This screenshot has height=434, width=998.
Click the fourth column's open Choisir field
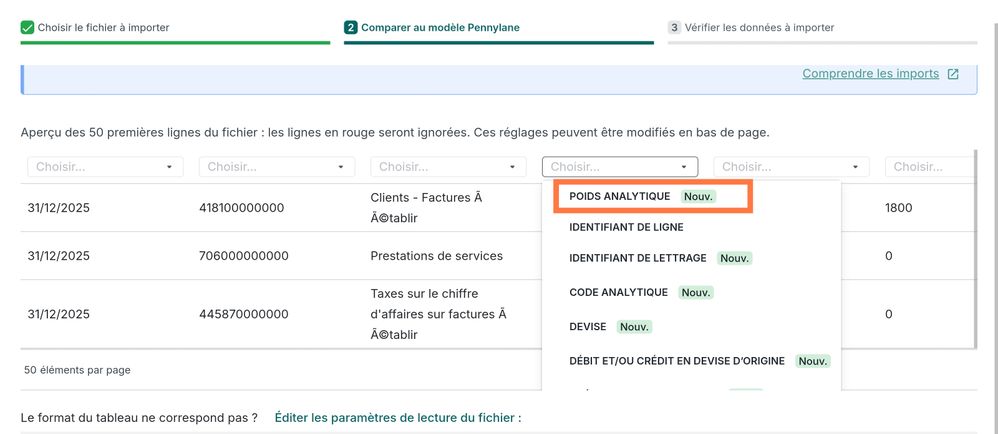[620, 167]
